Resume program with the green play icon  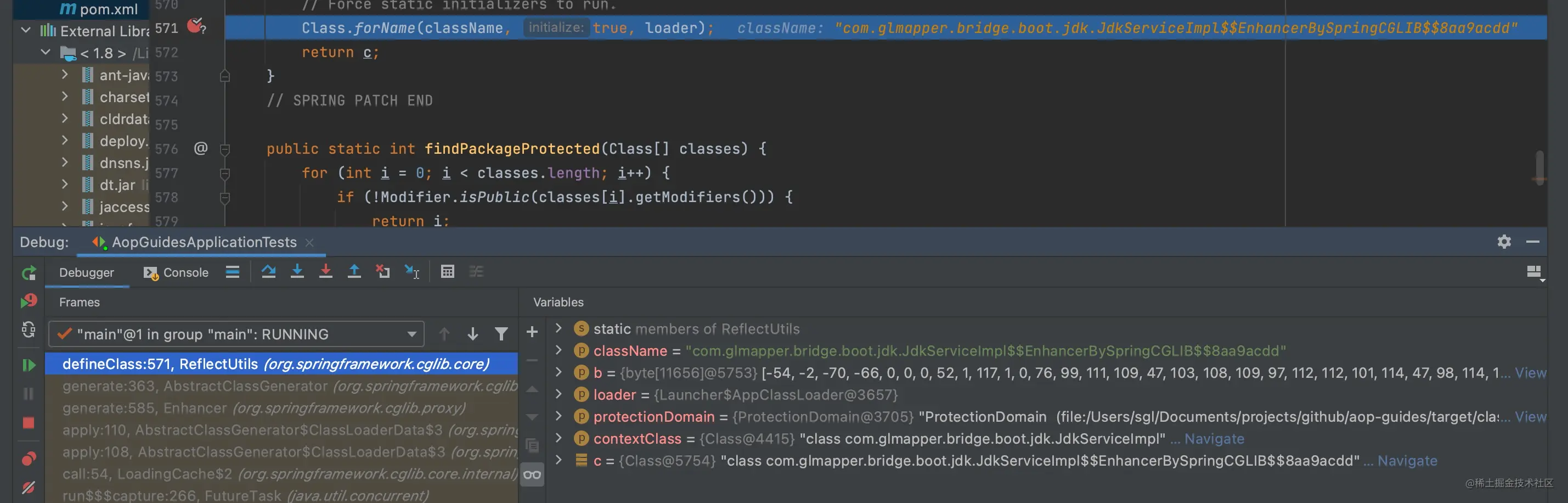(29, 365)
